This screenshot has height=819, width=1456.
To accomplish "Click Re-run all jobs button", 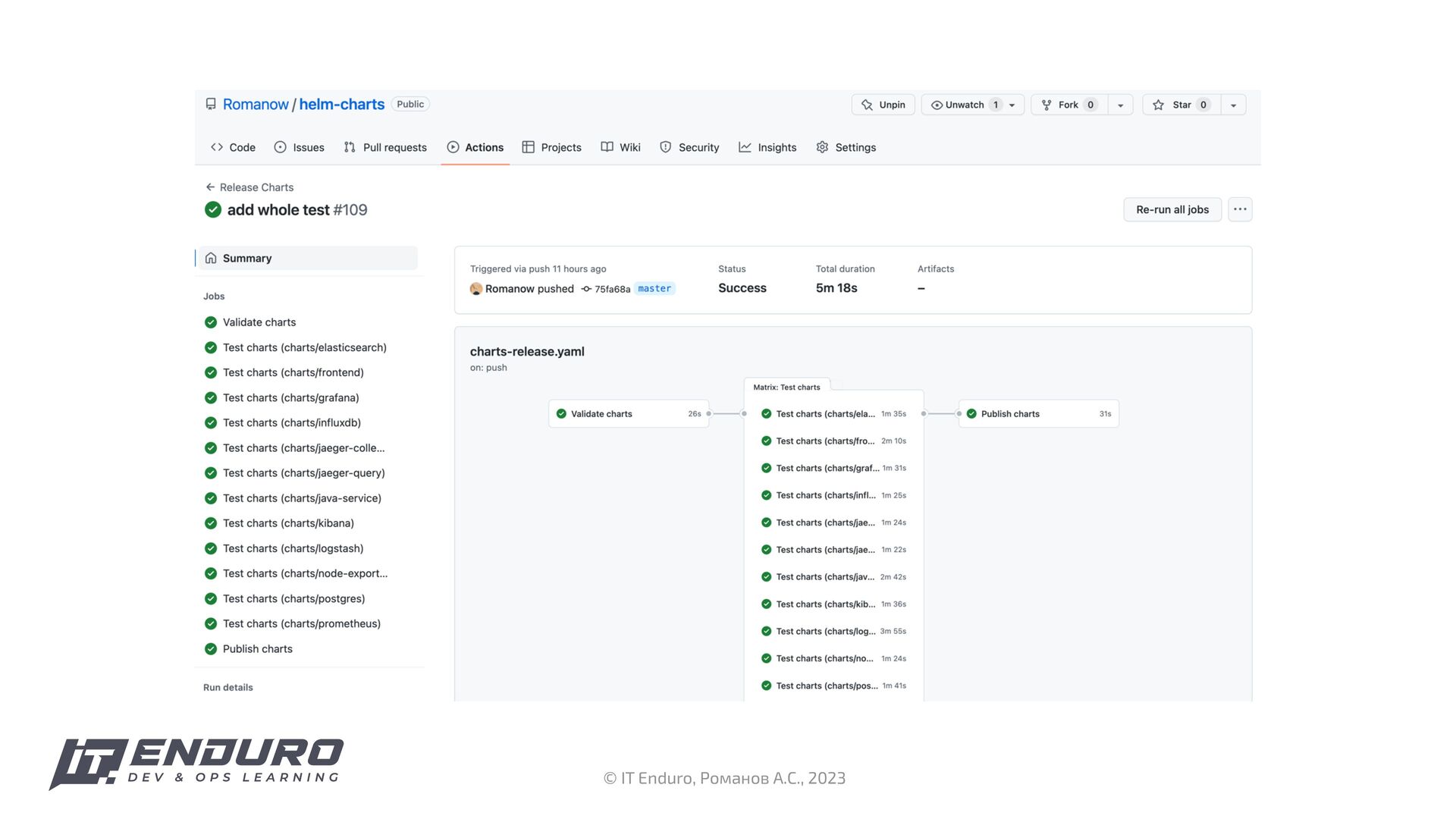I will tap(1172, 209).
